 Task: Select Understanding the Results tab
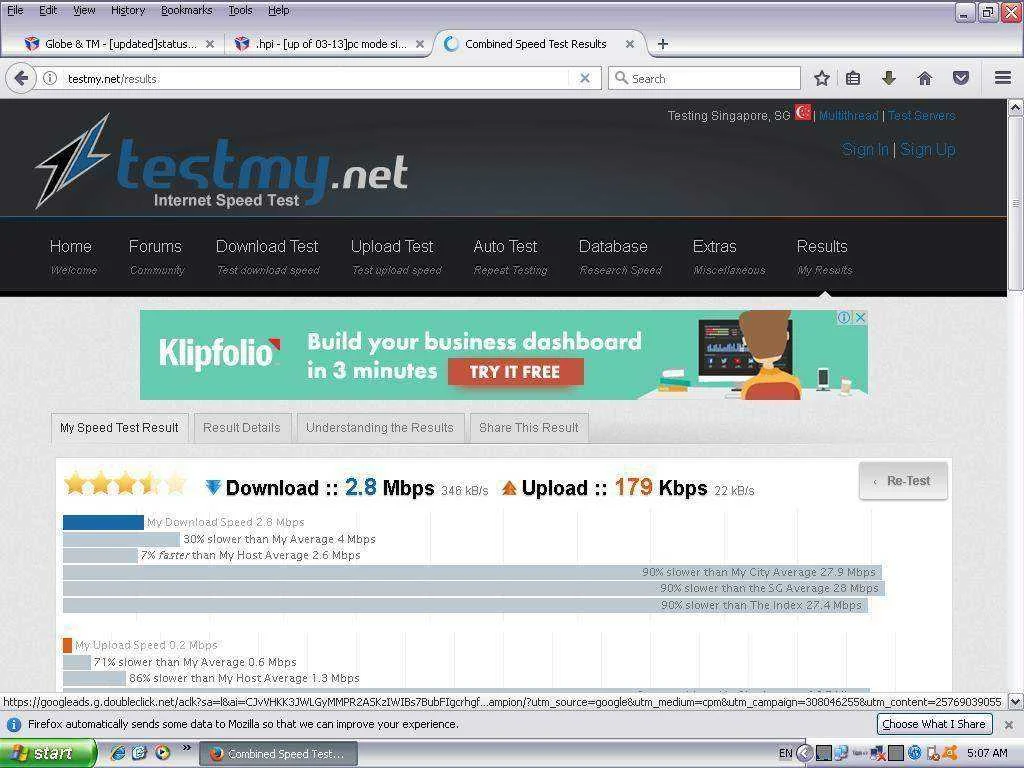pos(380,428)
